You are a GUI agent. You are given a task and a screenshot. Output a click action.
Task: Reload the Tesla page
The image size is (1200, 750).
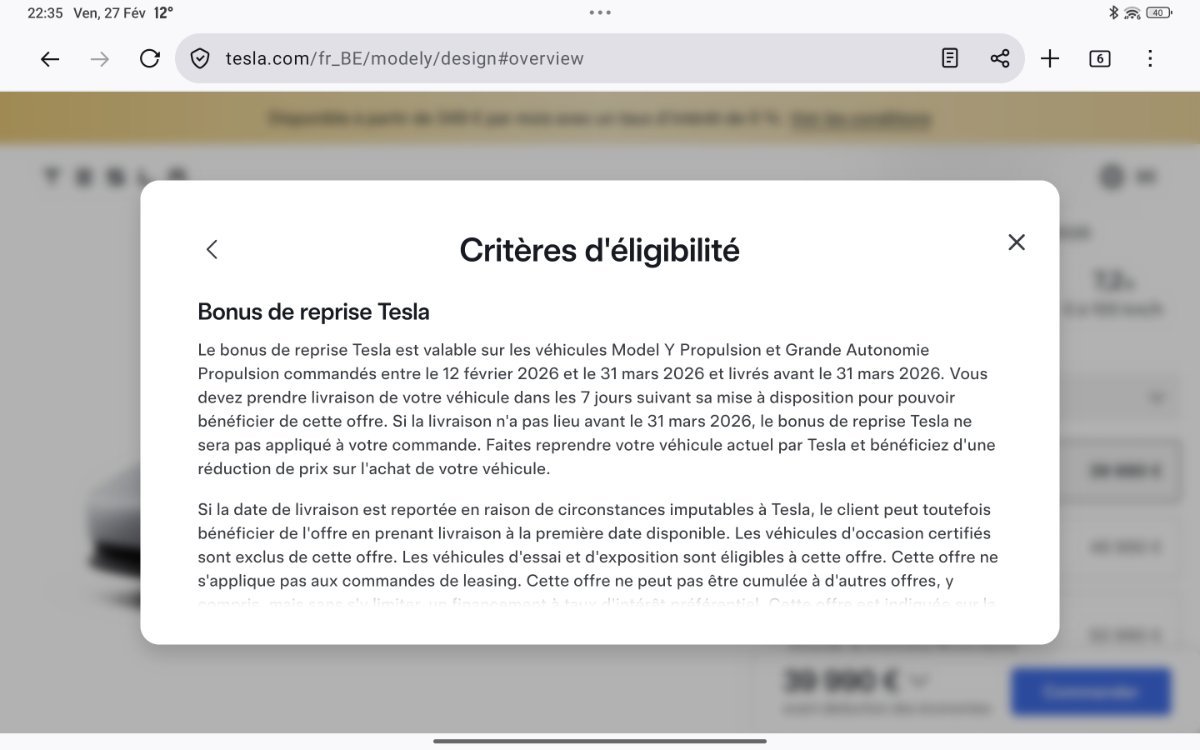point(150,59)
